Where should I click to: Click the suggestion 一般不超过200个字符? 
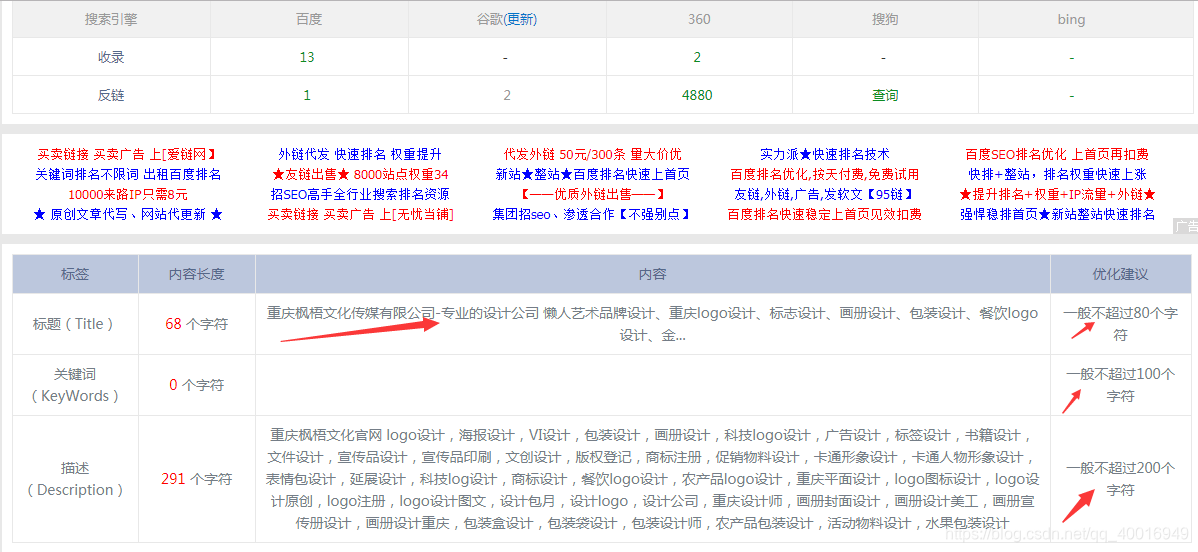(1120, 479)
